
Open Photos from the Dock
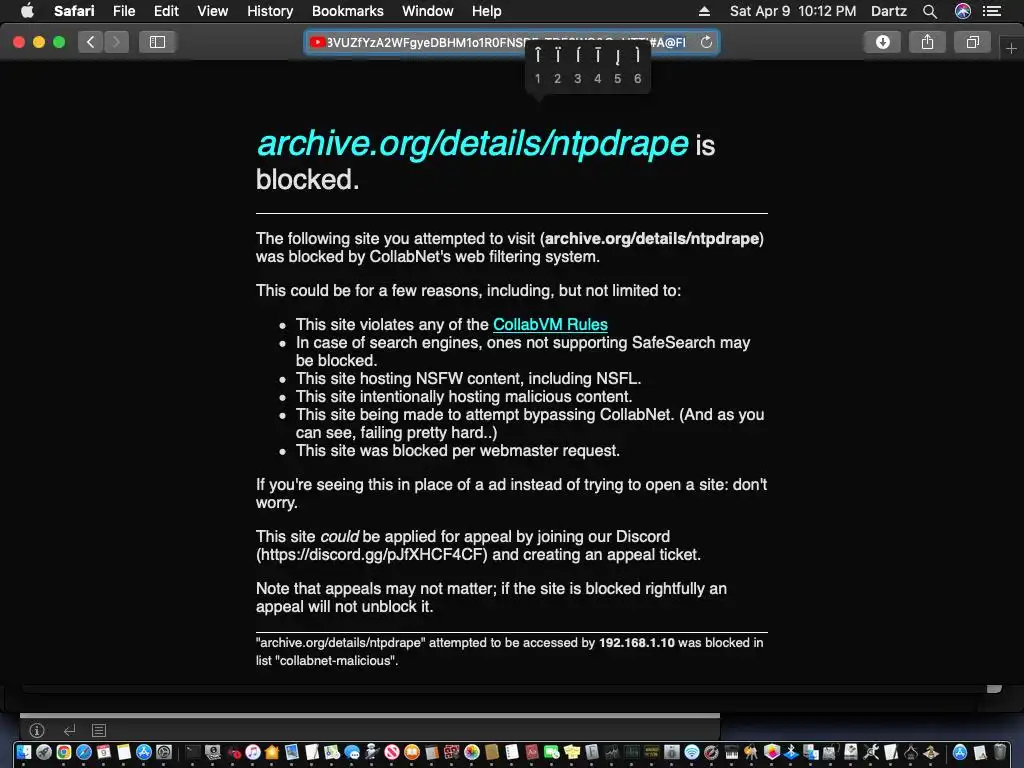tap(472, 752)
